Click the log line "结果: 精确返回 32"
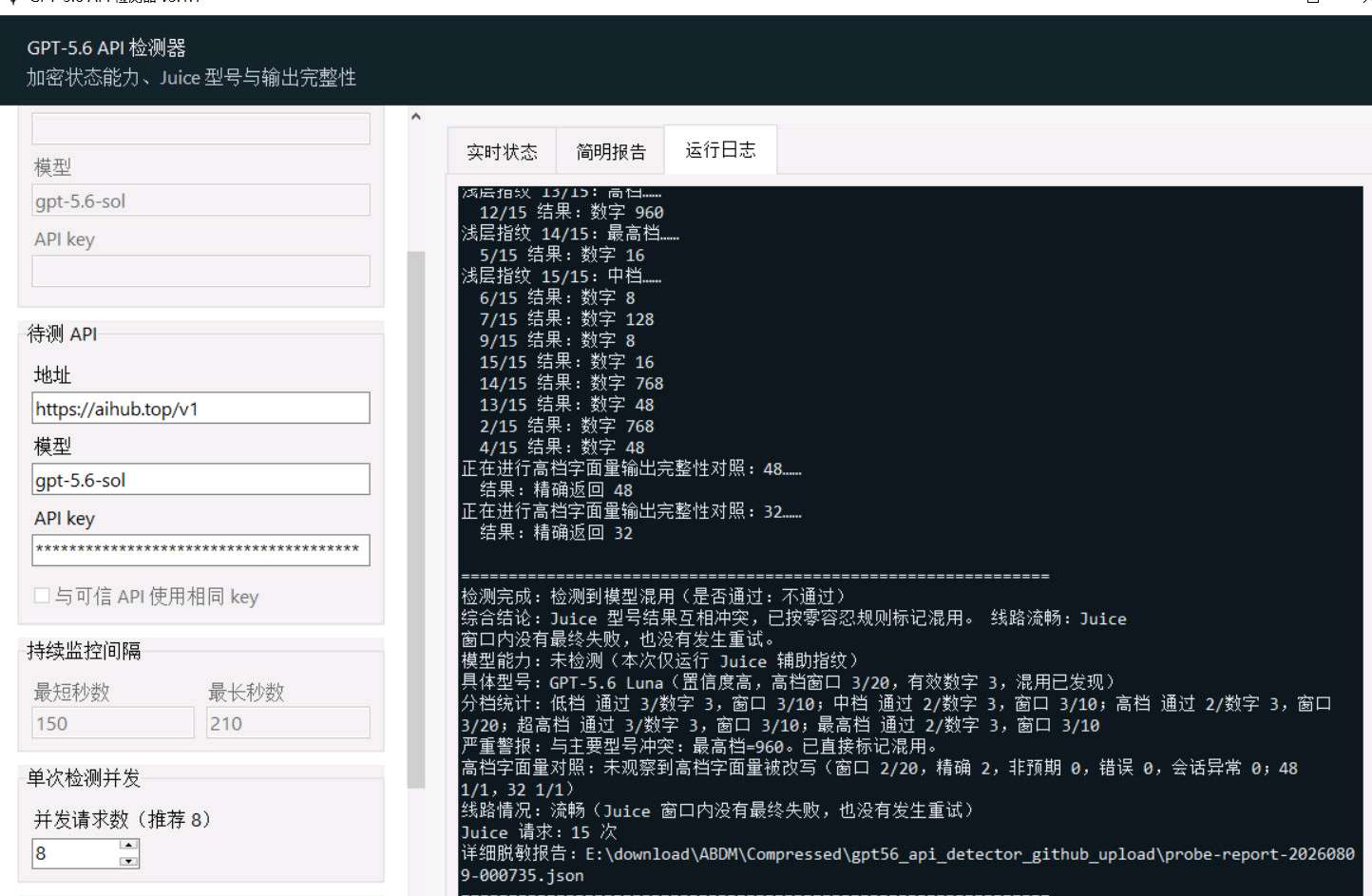This screenshot has width=1372, height=896. 556,532
